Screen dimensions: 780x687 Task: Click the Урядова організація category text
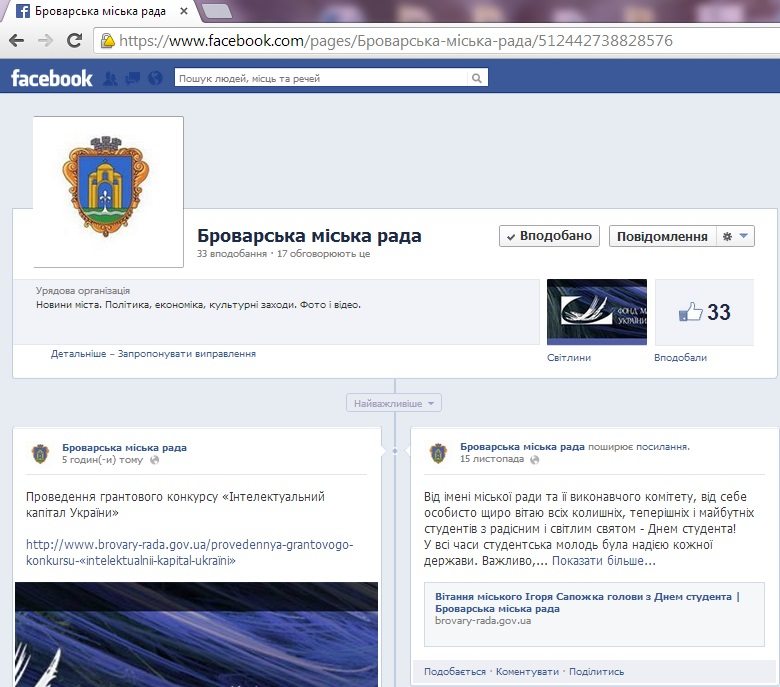click(x=83, y=291)
